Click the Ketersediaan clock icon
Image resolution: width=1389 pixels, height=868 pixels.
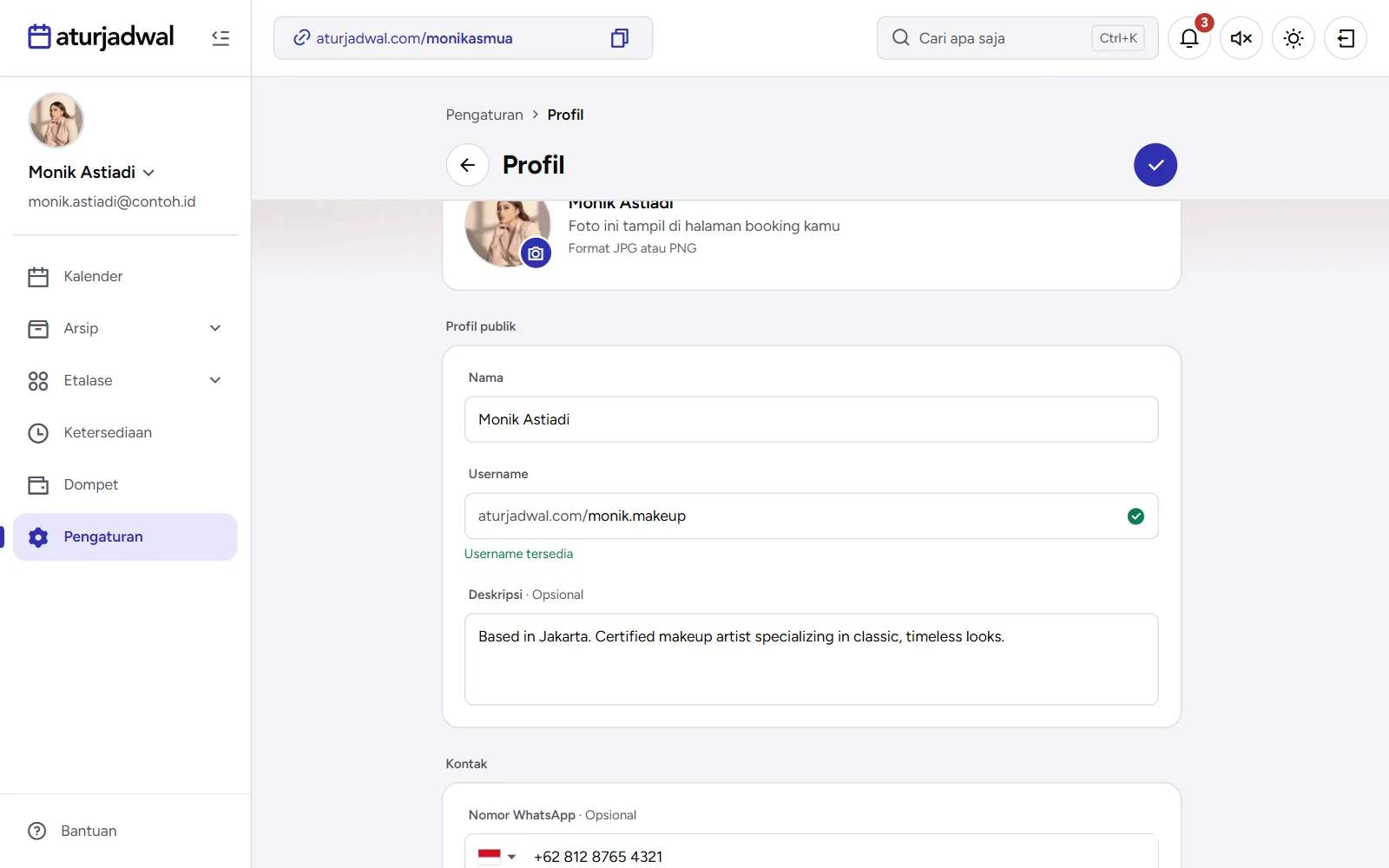(38, 432)
